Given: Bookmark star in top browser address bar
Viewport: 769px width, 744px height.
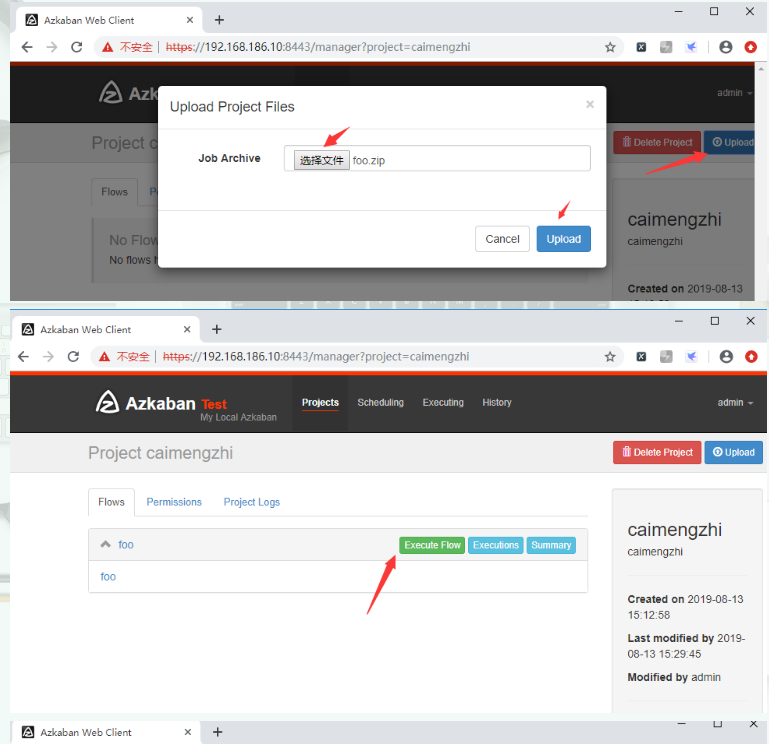Looking at the screenshot, I should [610, 47].
